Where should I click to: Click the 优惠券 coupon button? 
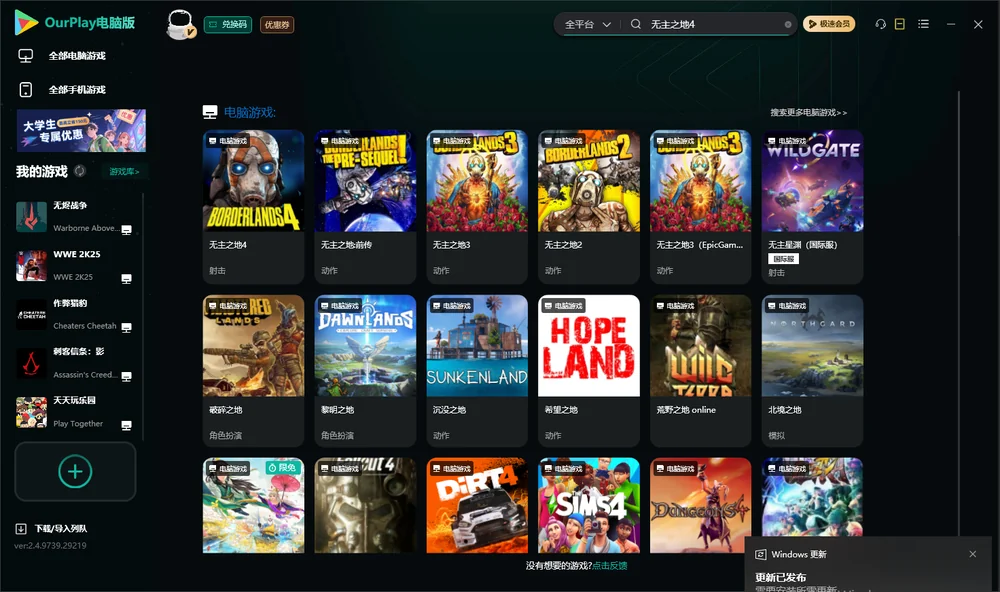pyautogui.click(x=277, y=24)
